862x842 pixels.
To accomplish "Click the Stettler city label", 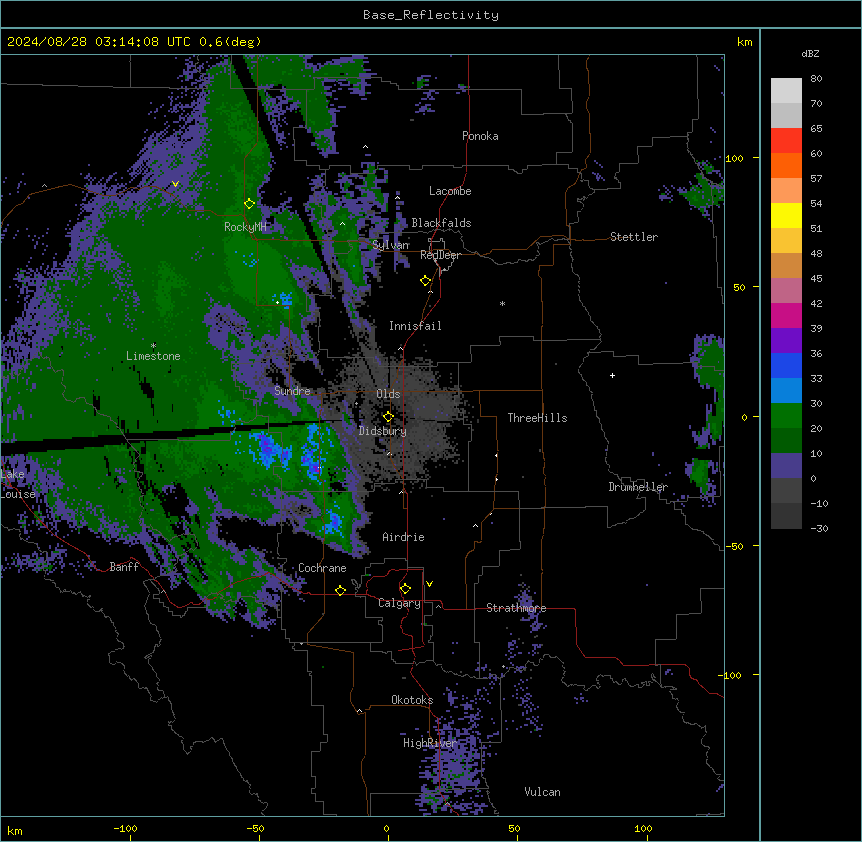I will pos(633,237).
